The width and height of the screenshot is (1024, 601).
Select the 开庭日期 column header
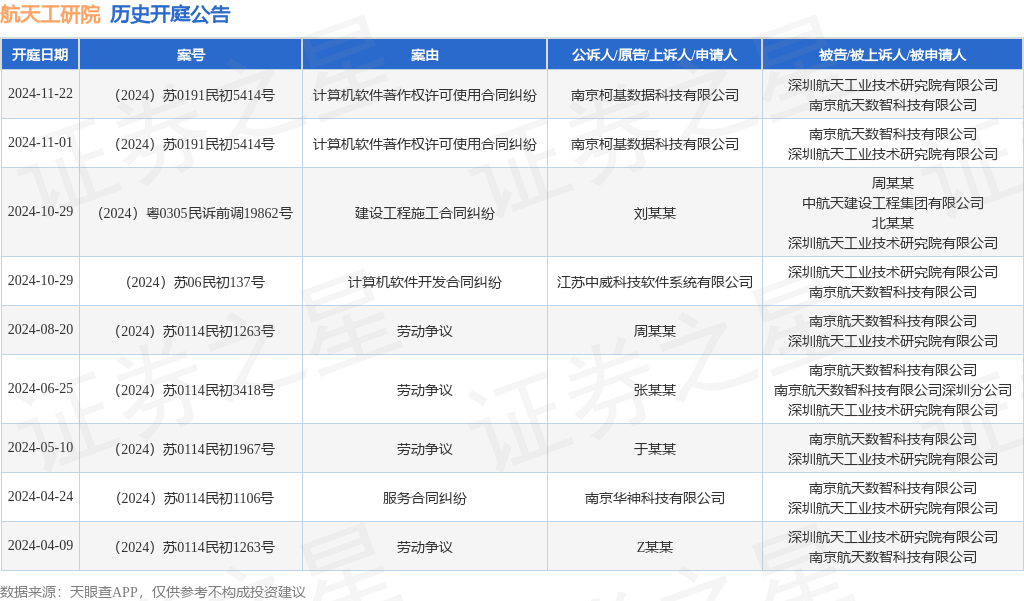pyautogui.click(x=40, y=55)
